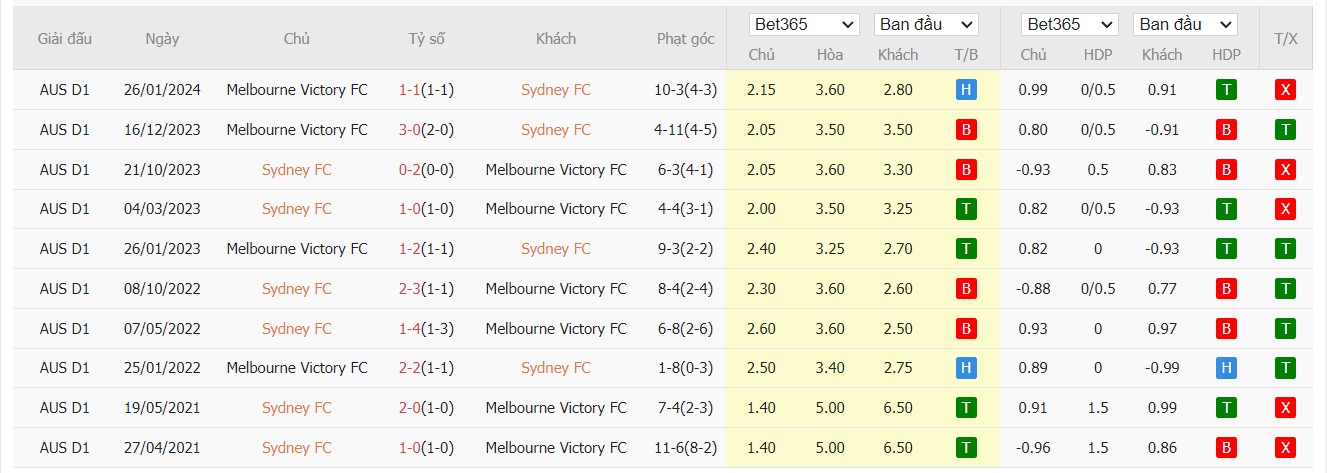
Task: Click the green T T/X badge in the 16/12/2023 row
Action: (x=1286, y=130)
